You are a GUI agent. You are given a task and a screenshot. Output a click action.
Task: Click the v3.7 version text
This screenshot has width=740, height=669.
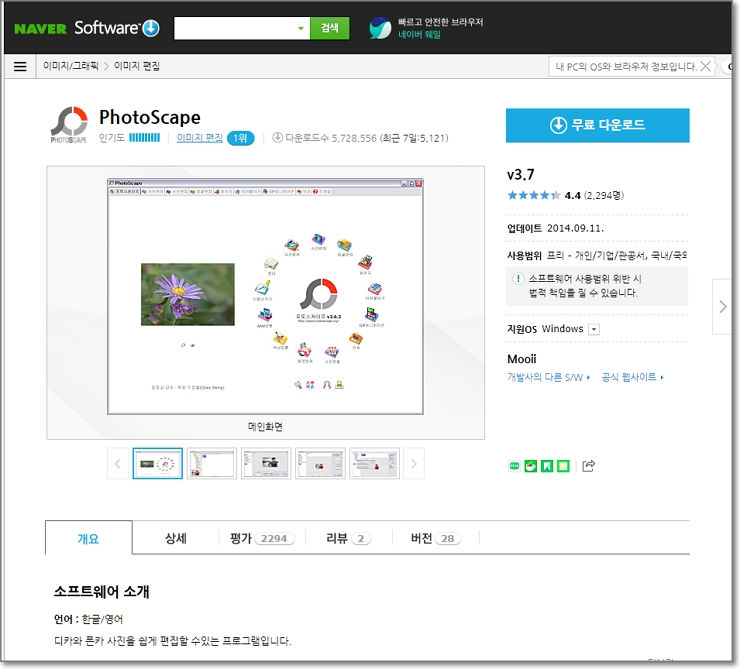click(x=521, y=175)
